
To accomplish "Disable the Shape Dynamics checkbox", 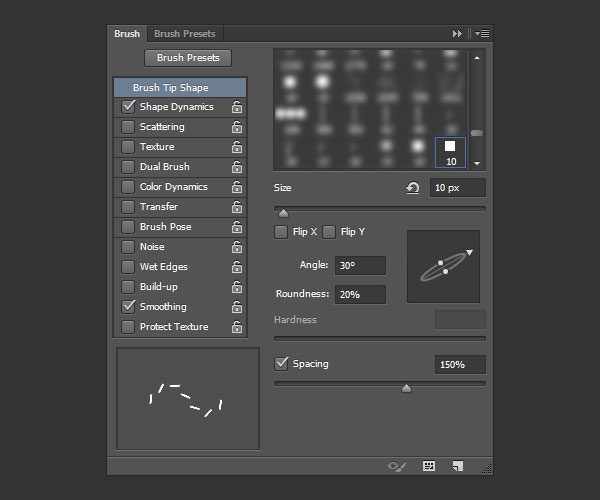I will (128, 107).
